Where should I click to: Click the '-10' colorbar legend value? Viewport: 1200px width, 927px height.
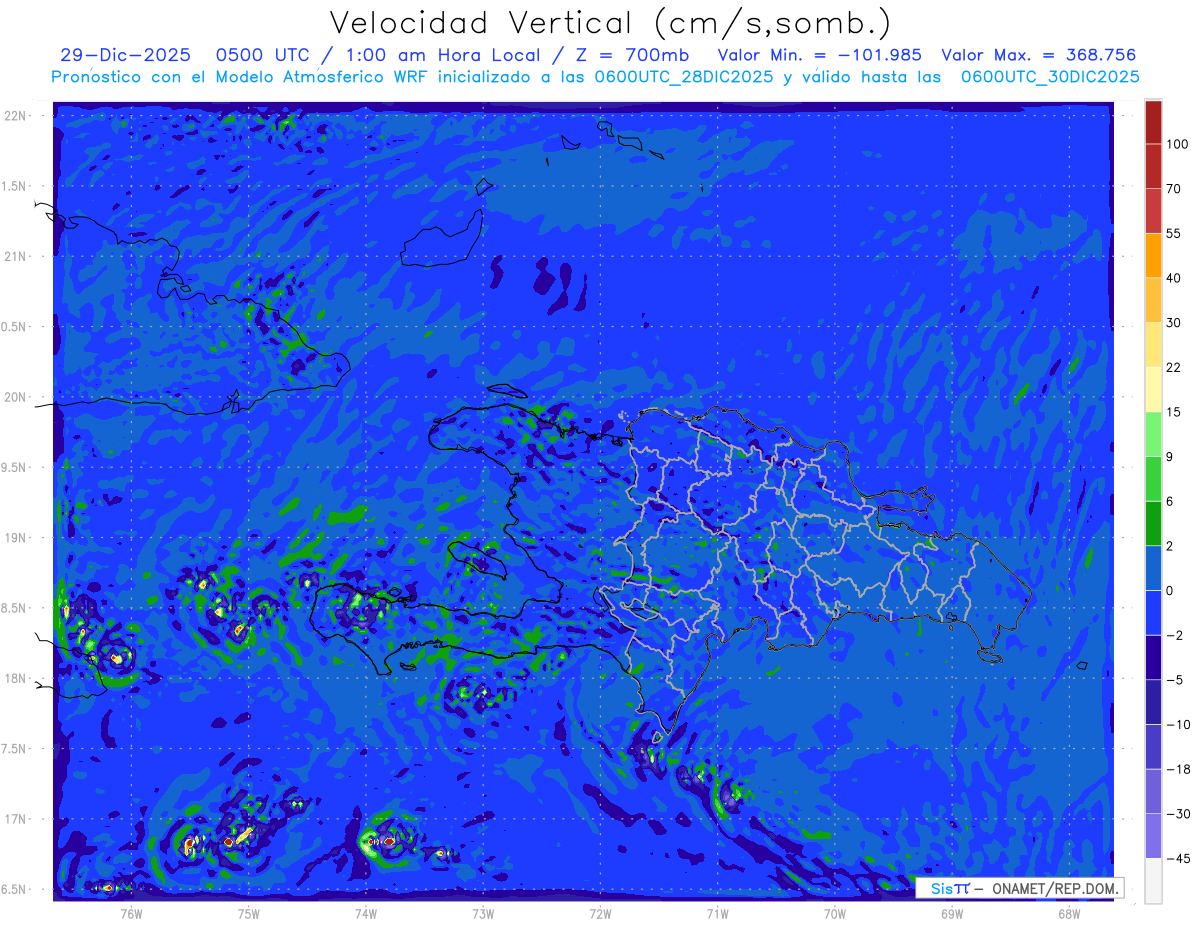pos(1177,724)
